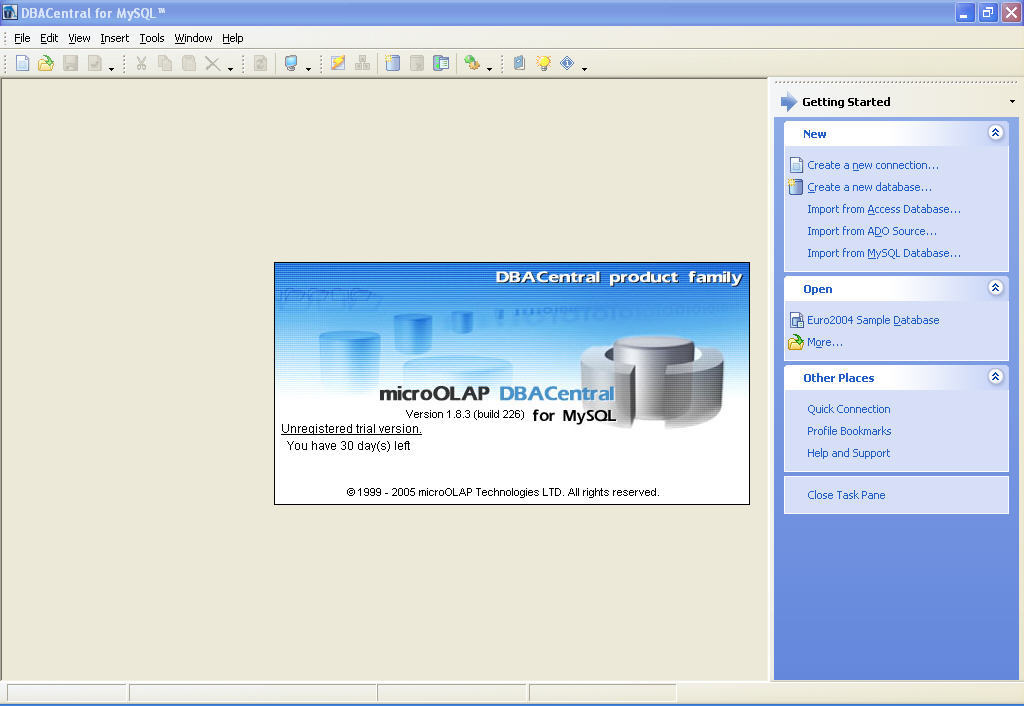The height and width of the screenshot is (706, 1024).
Task: Click Create a new database link
Action: click(x=869, y=187)
